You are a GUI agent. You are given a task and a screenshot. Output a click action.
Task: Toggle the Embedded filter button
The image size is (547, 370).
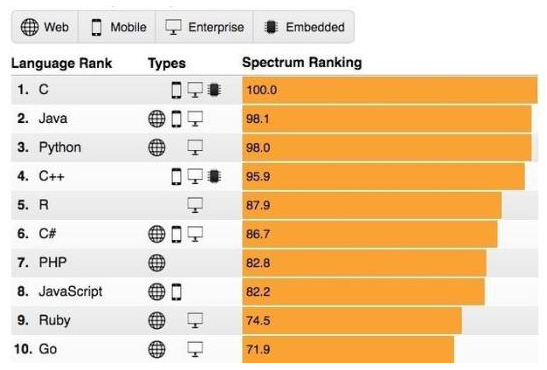tap(304, 27)
